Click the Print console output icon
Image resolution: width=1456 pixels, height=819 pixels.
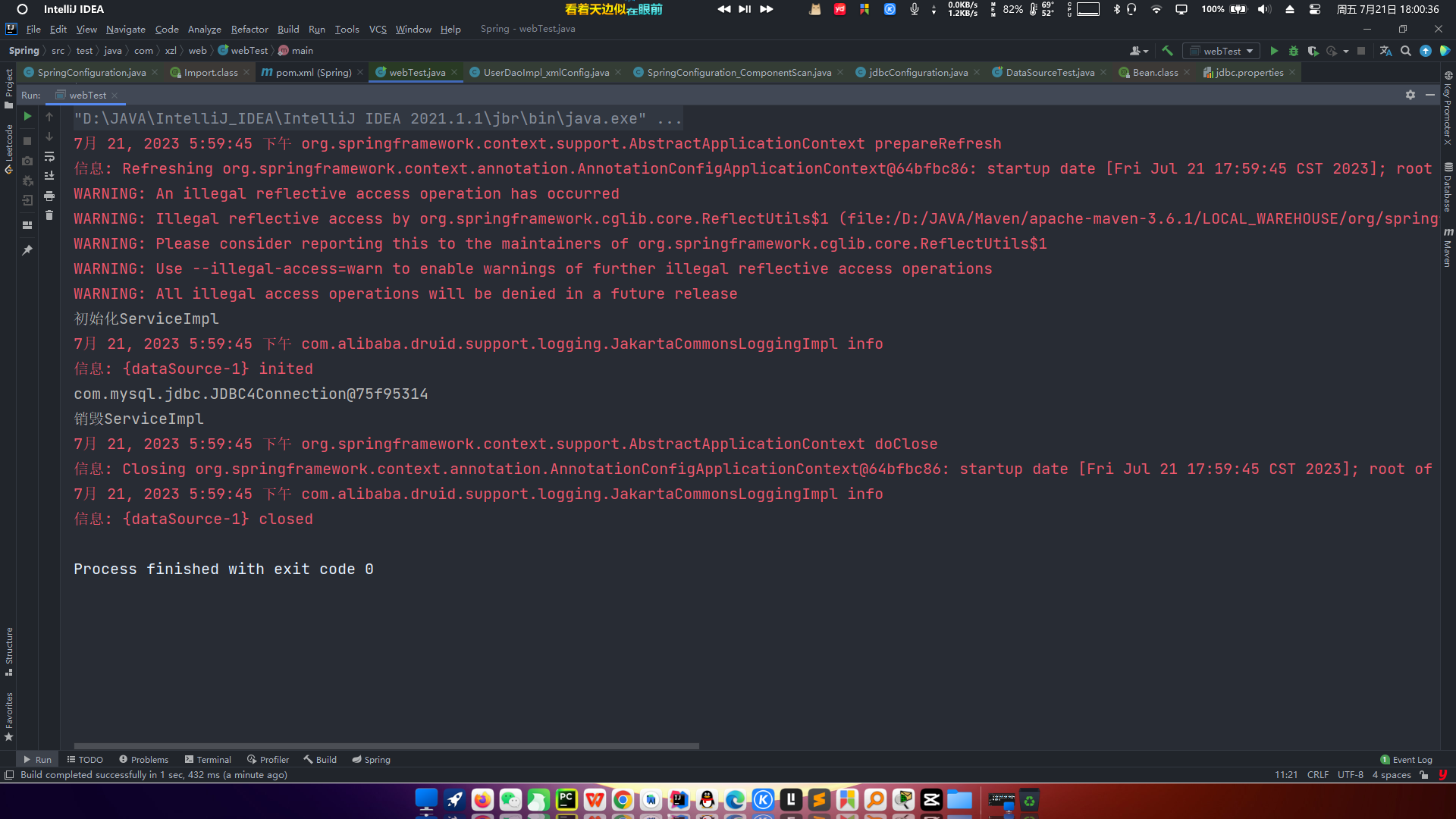pos(49,196)
